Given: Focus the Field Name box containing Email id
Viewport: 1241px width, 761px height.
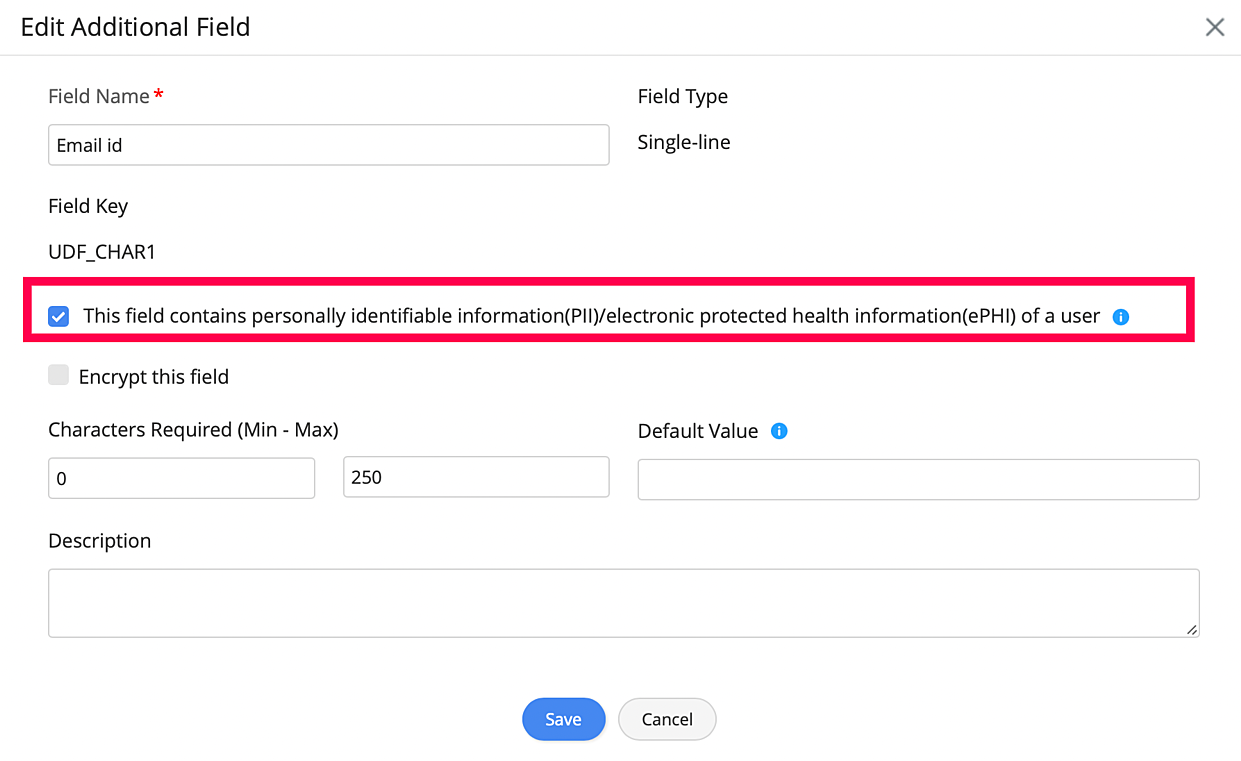Looking at the screenshot, I should (328, 145).
